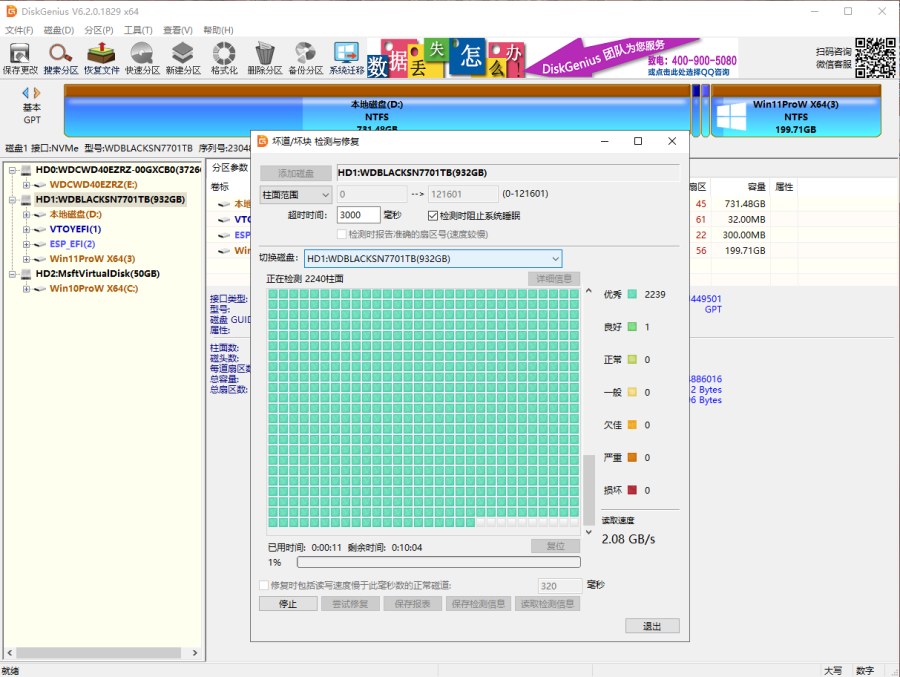
Task: Stop the scan with 停止 button
Action: [x=288, y=604]
